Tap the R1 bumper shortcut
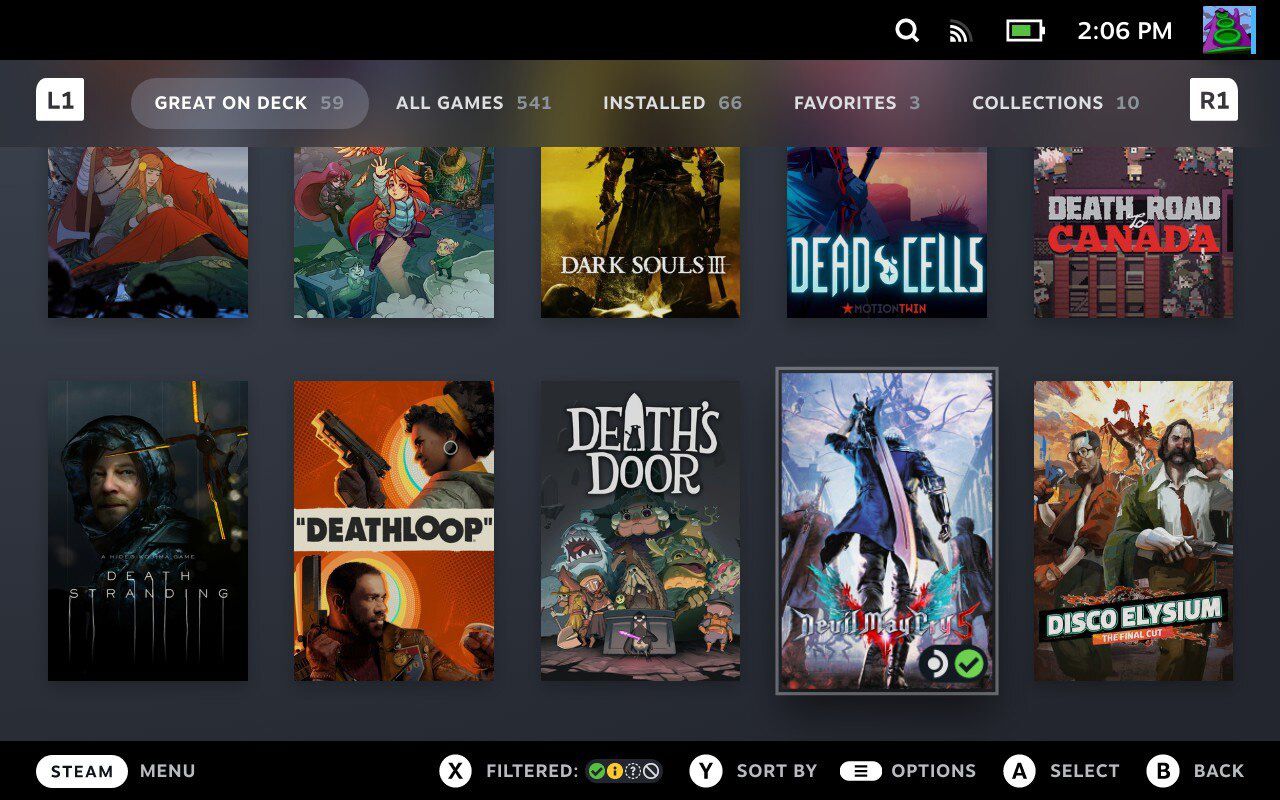The height and width of the screenshot is (800, 1280). point(1214,100)
